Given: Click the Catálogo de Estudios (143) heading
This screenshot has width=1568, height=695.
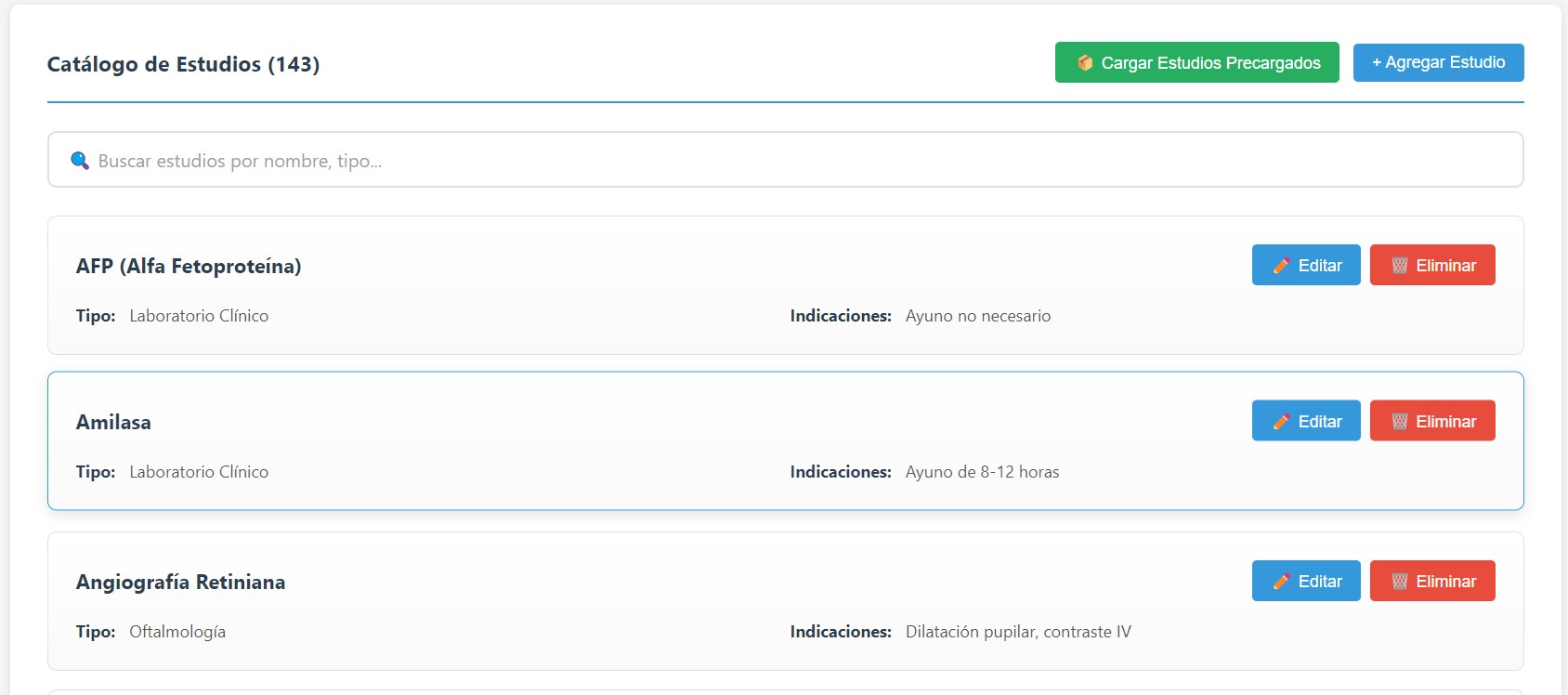Looking at the screenshot, I should click(183, 64).
